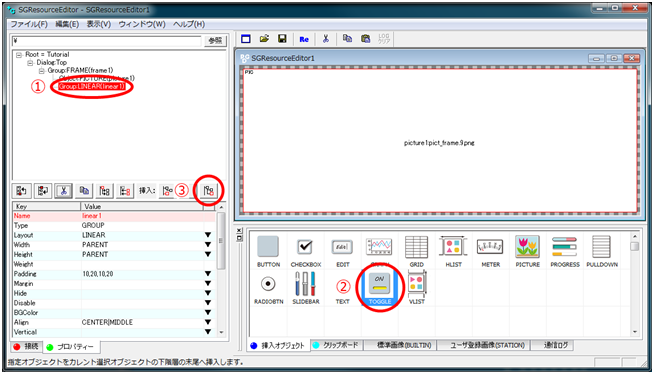
Task: Select the PROGRESS object in palette
Action: coord(565,251)
